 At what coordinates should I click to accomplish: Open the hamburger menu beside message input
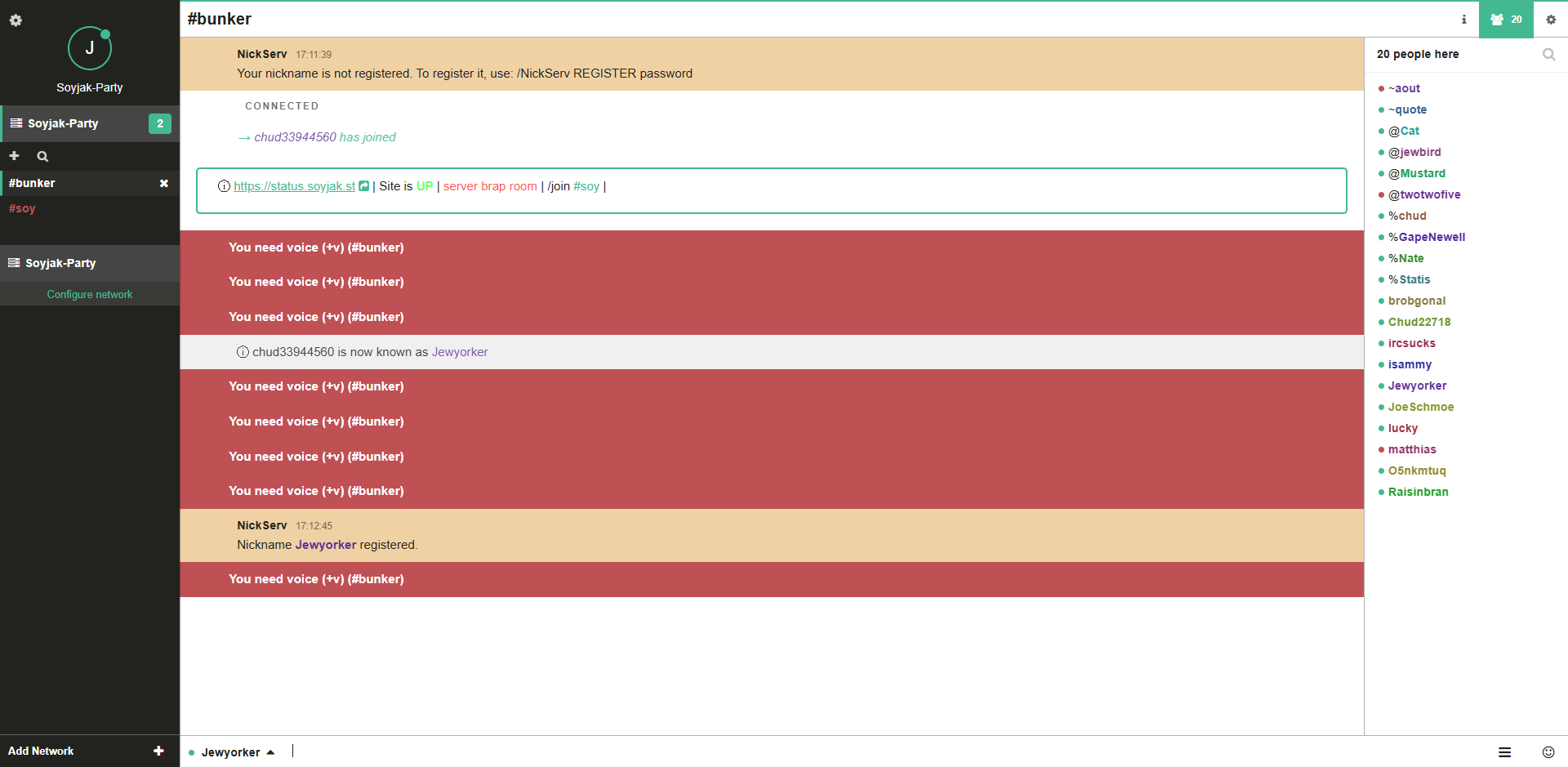[1504, 751]
